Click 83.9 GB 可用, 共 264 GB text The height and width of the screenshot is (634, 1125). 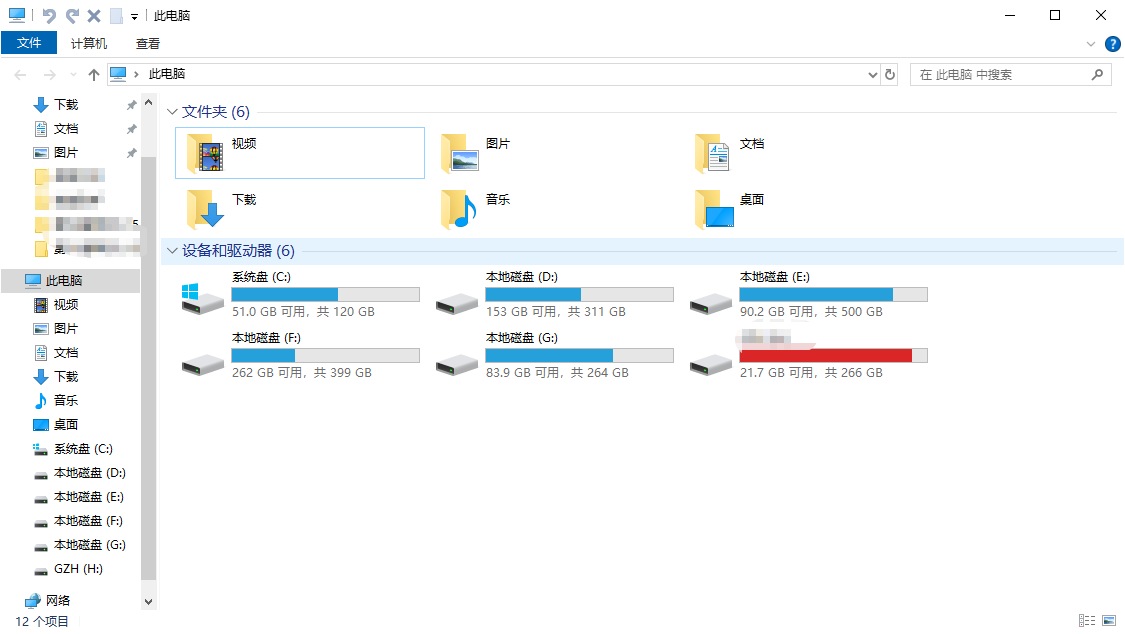(x=557, y=373)
